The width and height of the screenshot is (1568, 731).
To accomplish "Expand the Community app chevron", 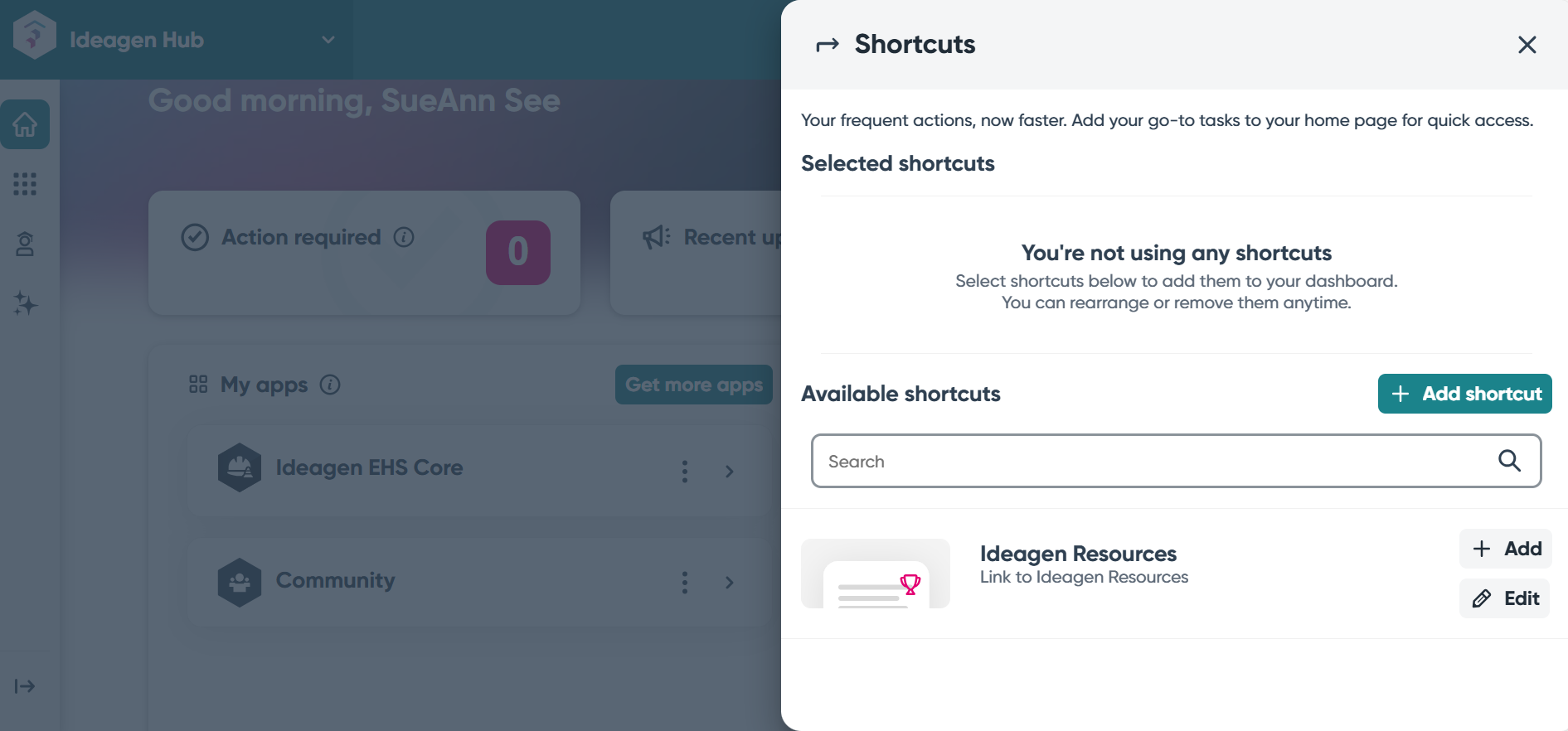I will point(730,583).
